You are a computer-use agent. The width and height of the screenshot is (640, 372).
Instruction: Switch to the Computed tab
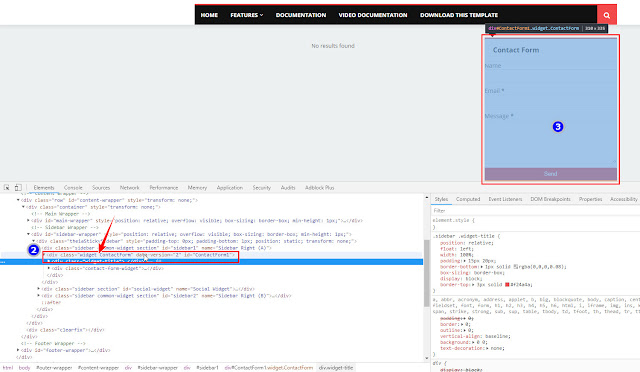468,199
